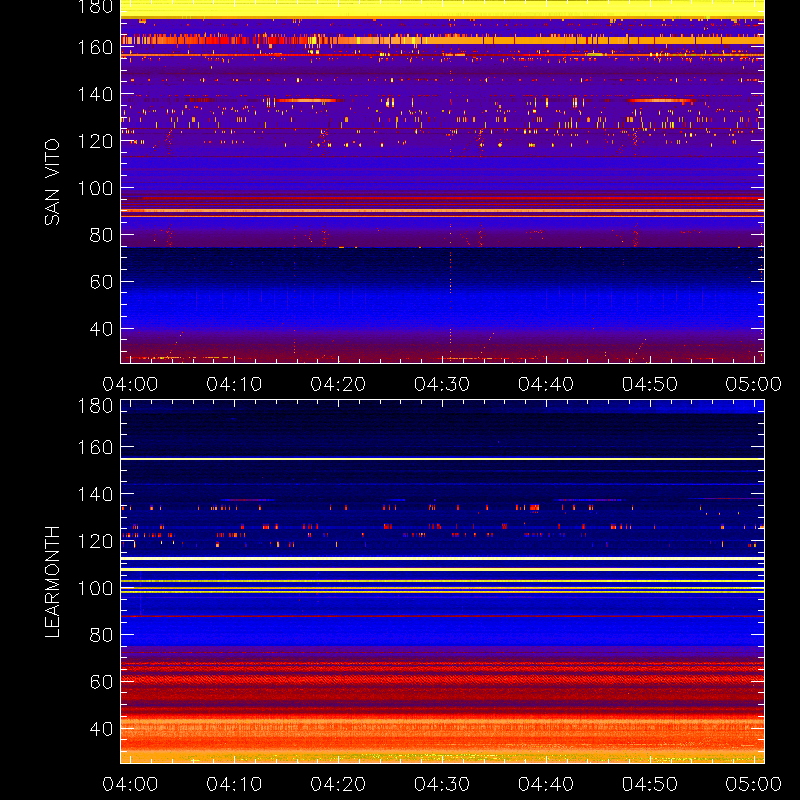The height and width of the screenshot is (800, 800).
Task: Click 160 tick label on San Vito plot
Action: tap(95, 47)
